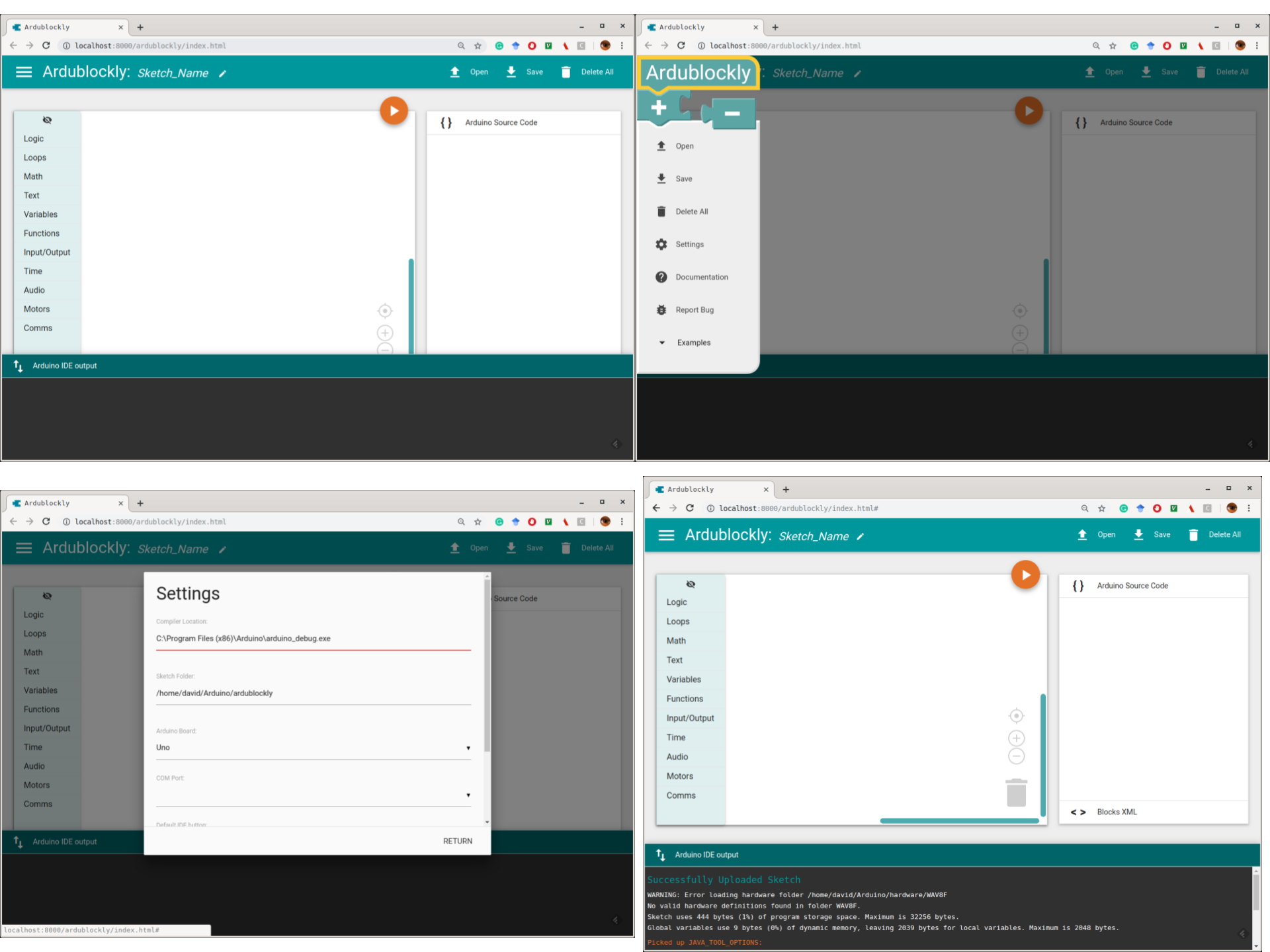The width and height of the screenshot is (1270, 952).
Task: Edit sketch name pencil icon, top-left window
Action: [223, 73]
